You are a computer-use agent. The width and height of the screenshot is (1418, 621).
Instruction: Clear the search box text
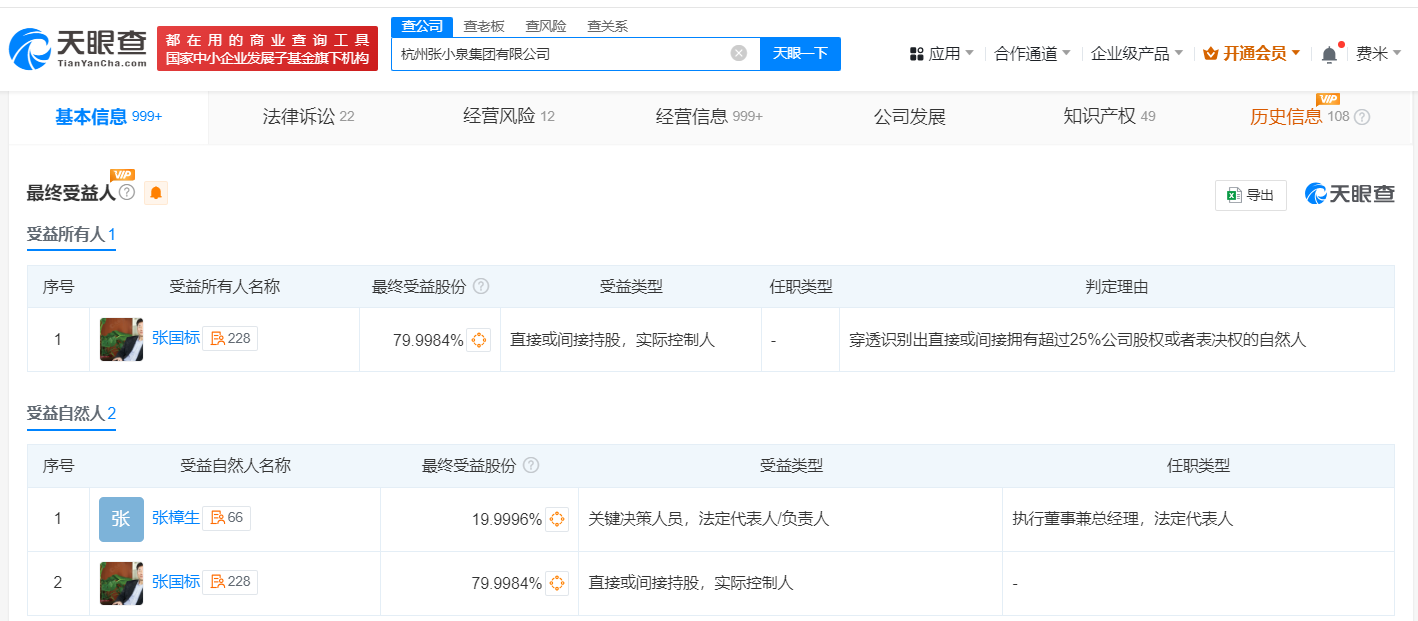(x=739, y=54)
